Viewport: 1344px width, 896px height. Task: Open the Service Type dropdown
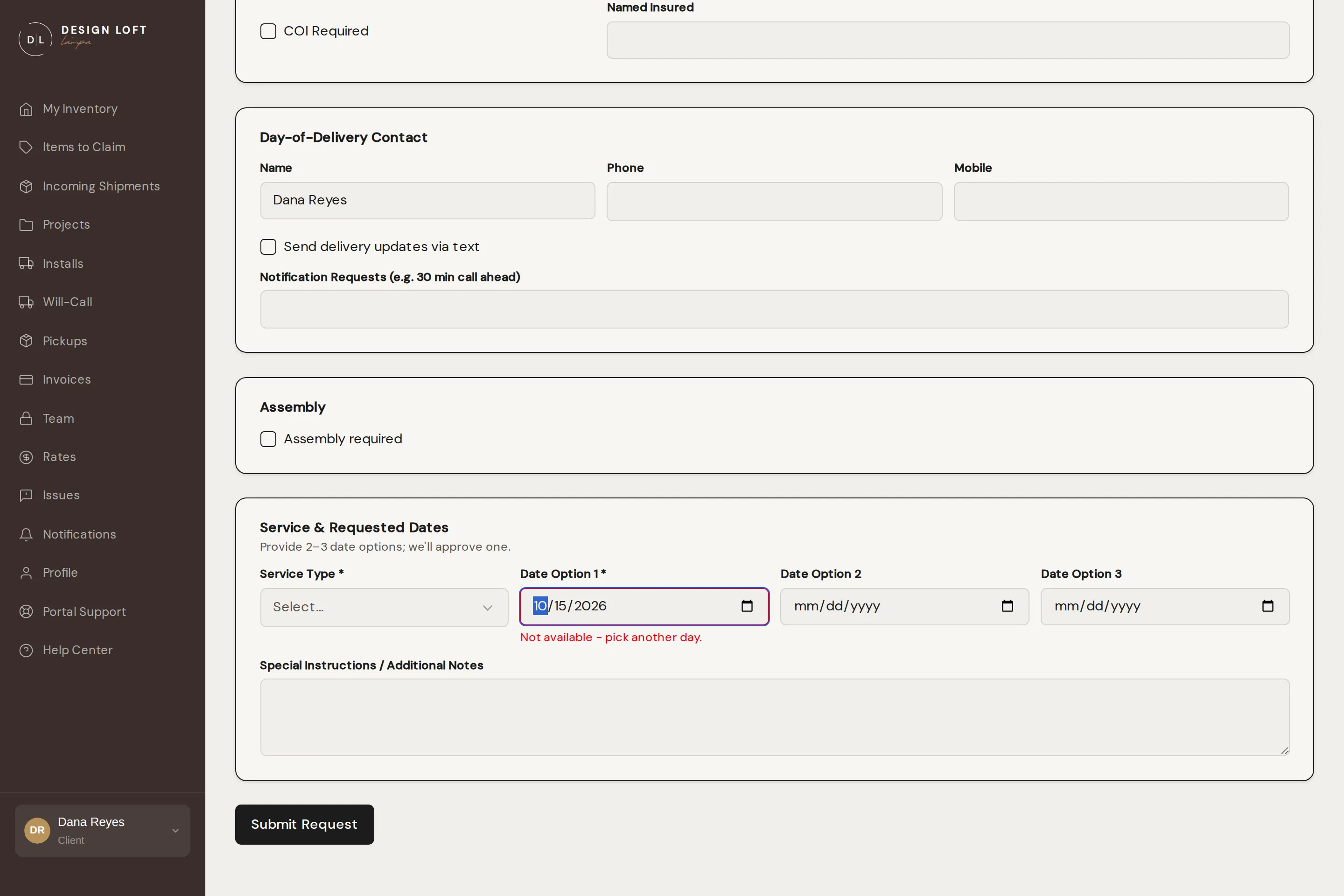point(384,607)
